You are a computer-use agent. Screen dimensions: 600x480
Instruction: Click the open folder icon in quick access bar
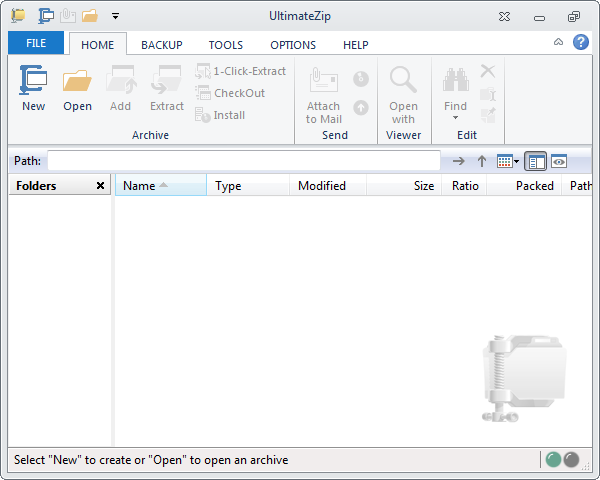[90, 16]
